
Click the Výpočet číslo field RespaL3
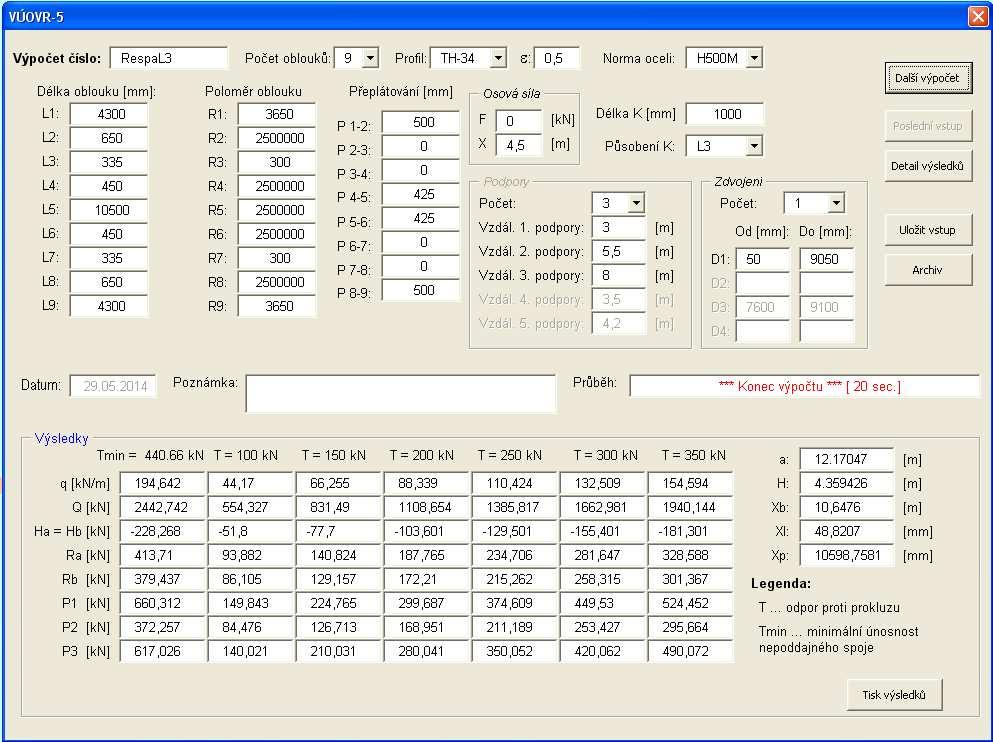[x=168, y=58]
